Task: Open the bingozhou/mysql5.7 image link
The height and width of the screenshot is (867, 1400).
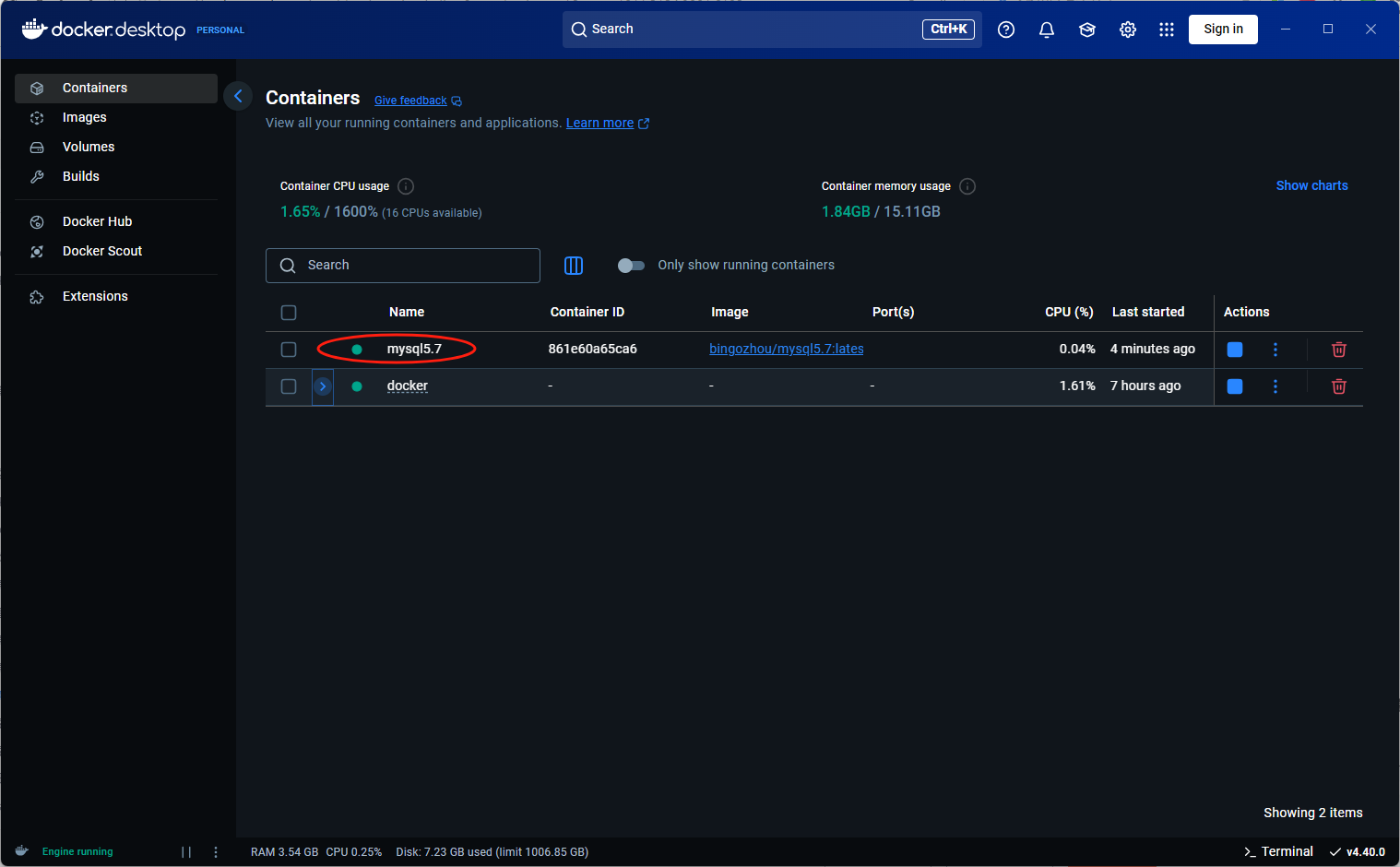Action: tap(786, 349)
